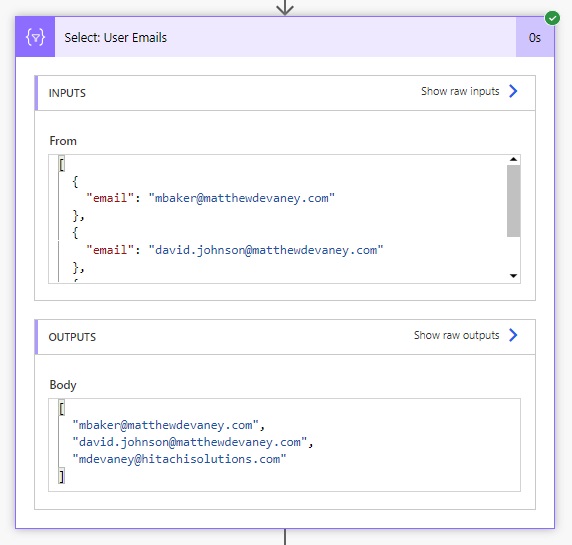Click the Show raw outputs chevron arrow

click(x=513, y=335)
